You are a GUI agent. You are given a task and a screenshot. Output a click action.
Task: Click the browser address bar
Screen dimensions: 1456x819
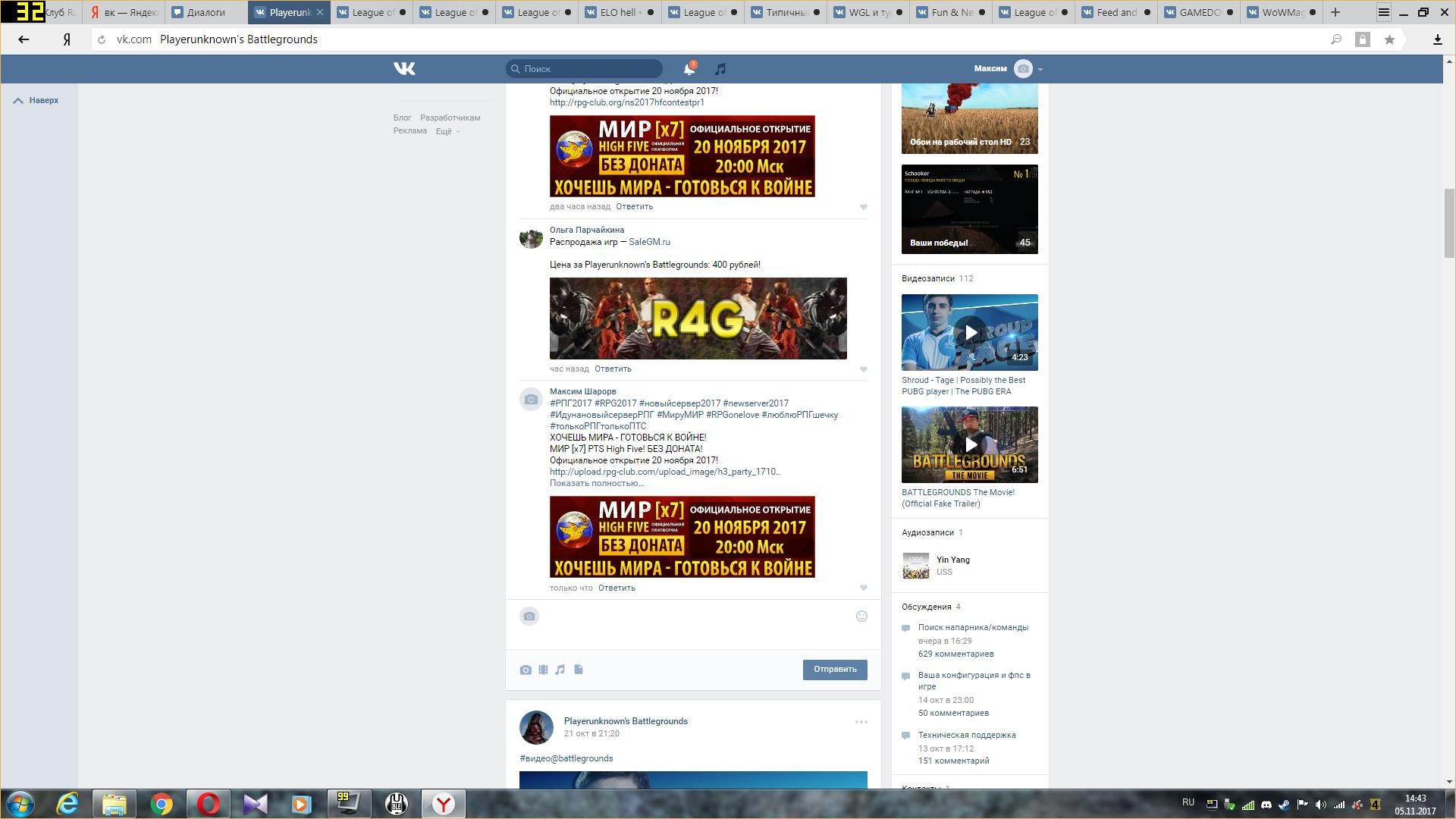[x=713, y=39]
